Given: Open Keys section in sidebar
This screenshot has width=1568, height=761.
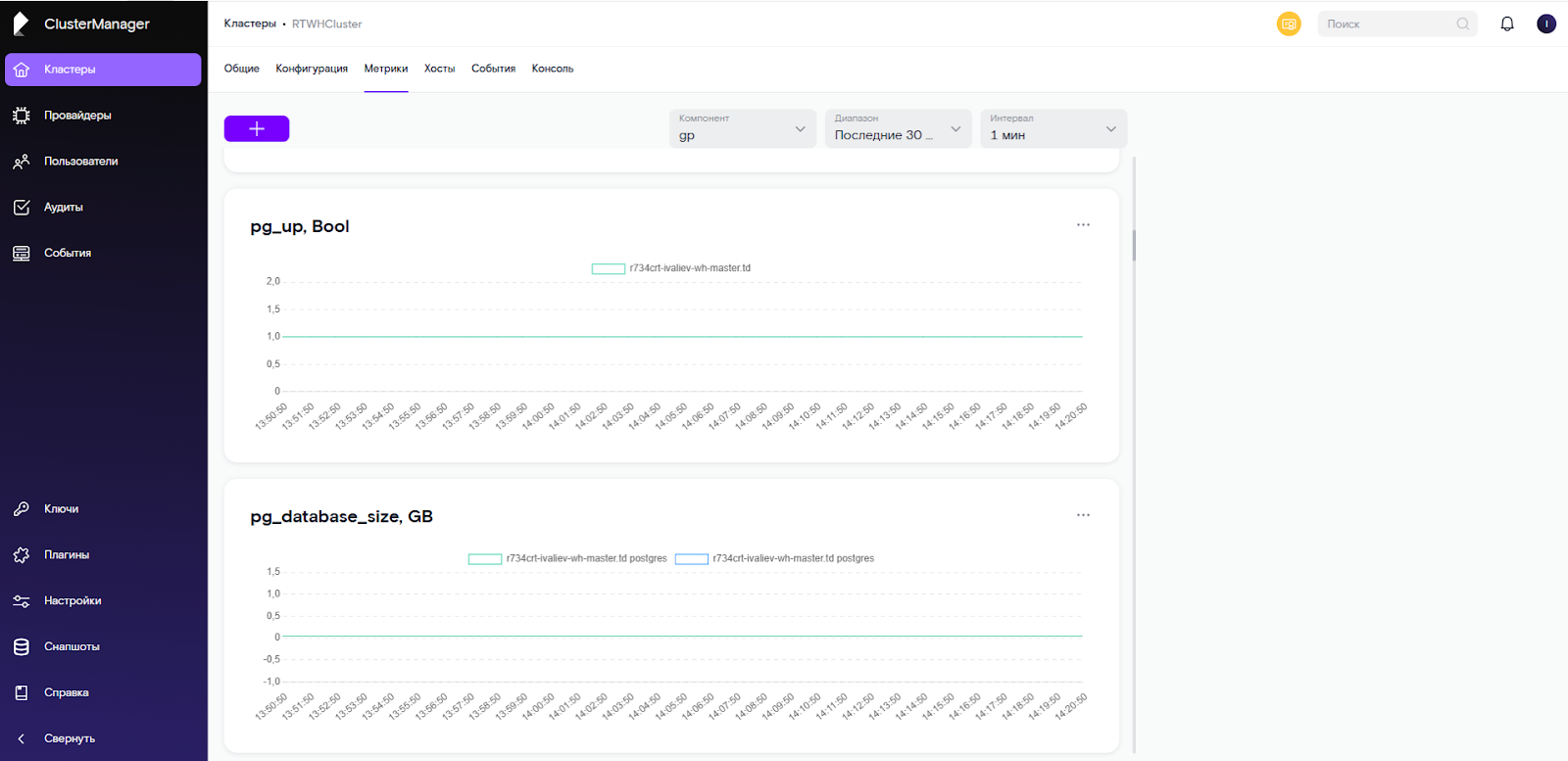Looking at the screenshot, I should (61, 509).
